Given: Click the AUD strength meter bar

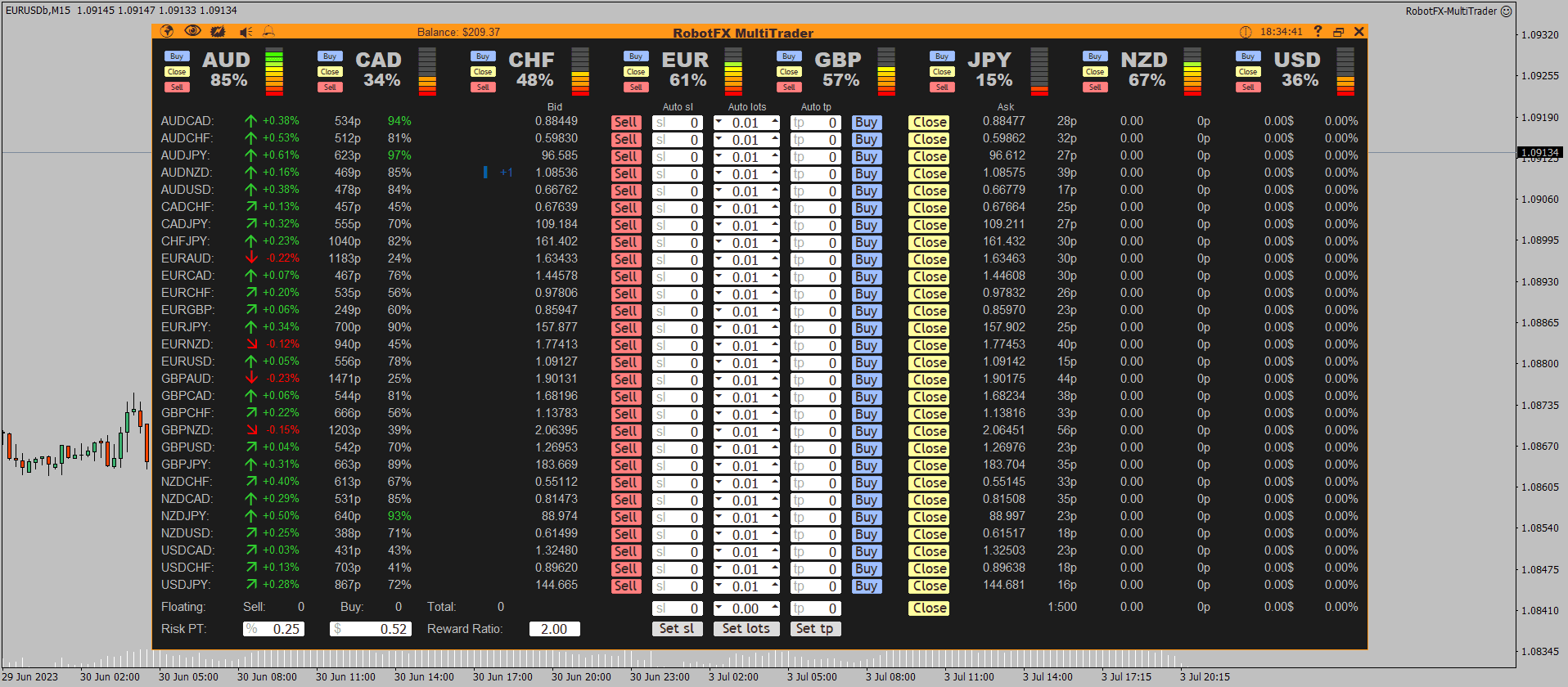Looking at the screenshot, I should click(274, 72).
